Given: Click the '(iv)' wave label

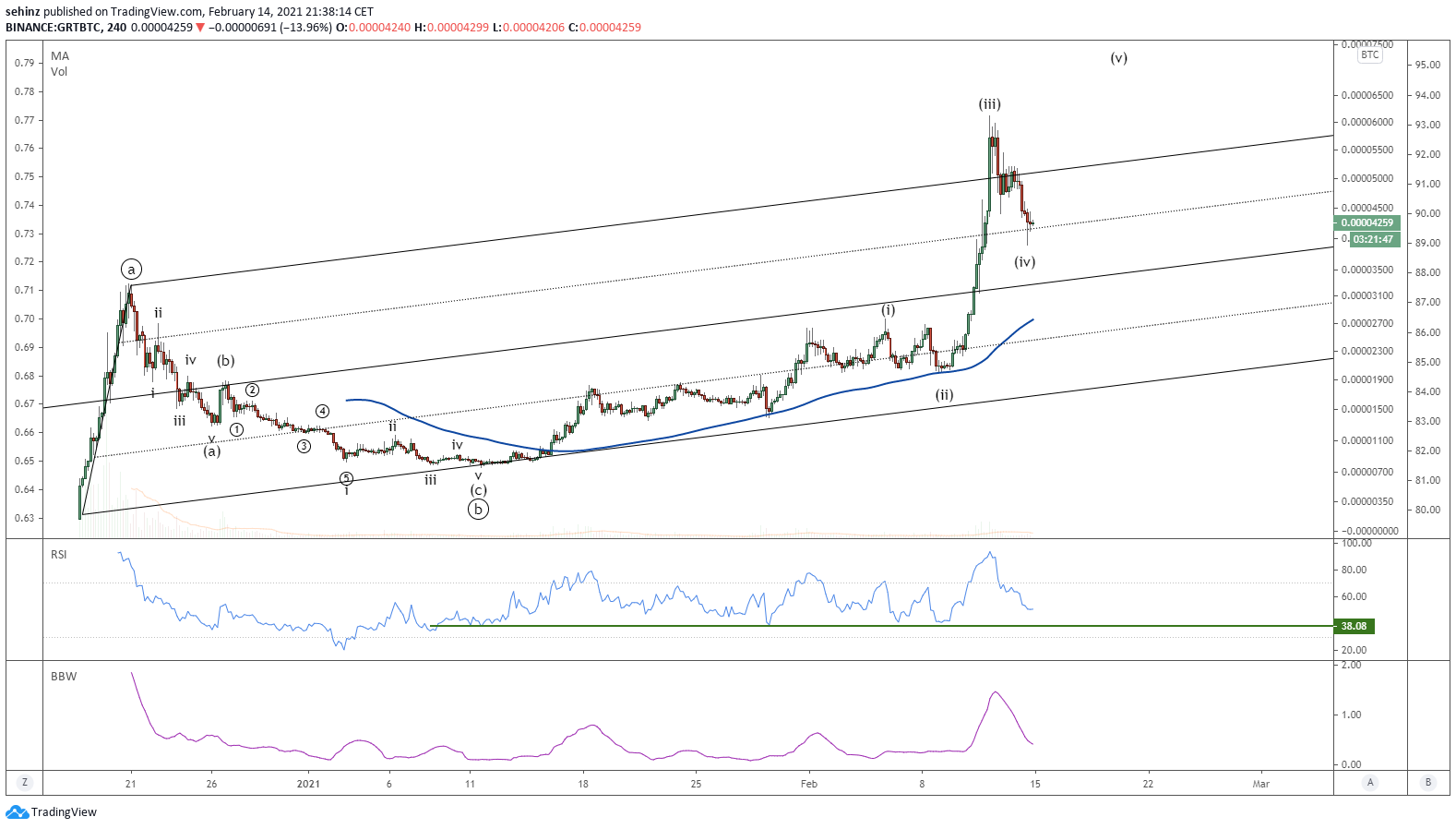Looking at the screenshot, I should [x=1025, y=262].
